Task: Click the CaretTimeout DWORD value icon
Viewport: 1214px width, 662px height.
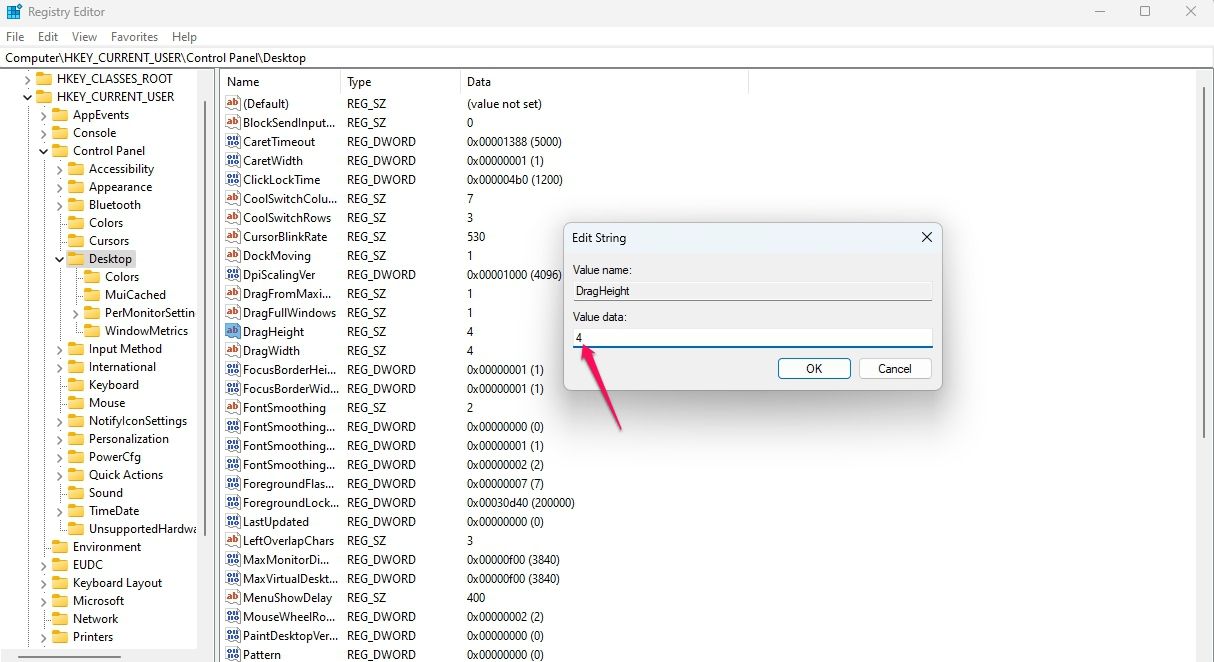Action: [x=233, y=142]
